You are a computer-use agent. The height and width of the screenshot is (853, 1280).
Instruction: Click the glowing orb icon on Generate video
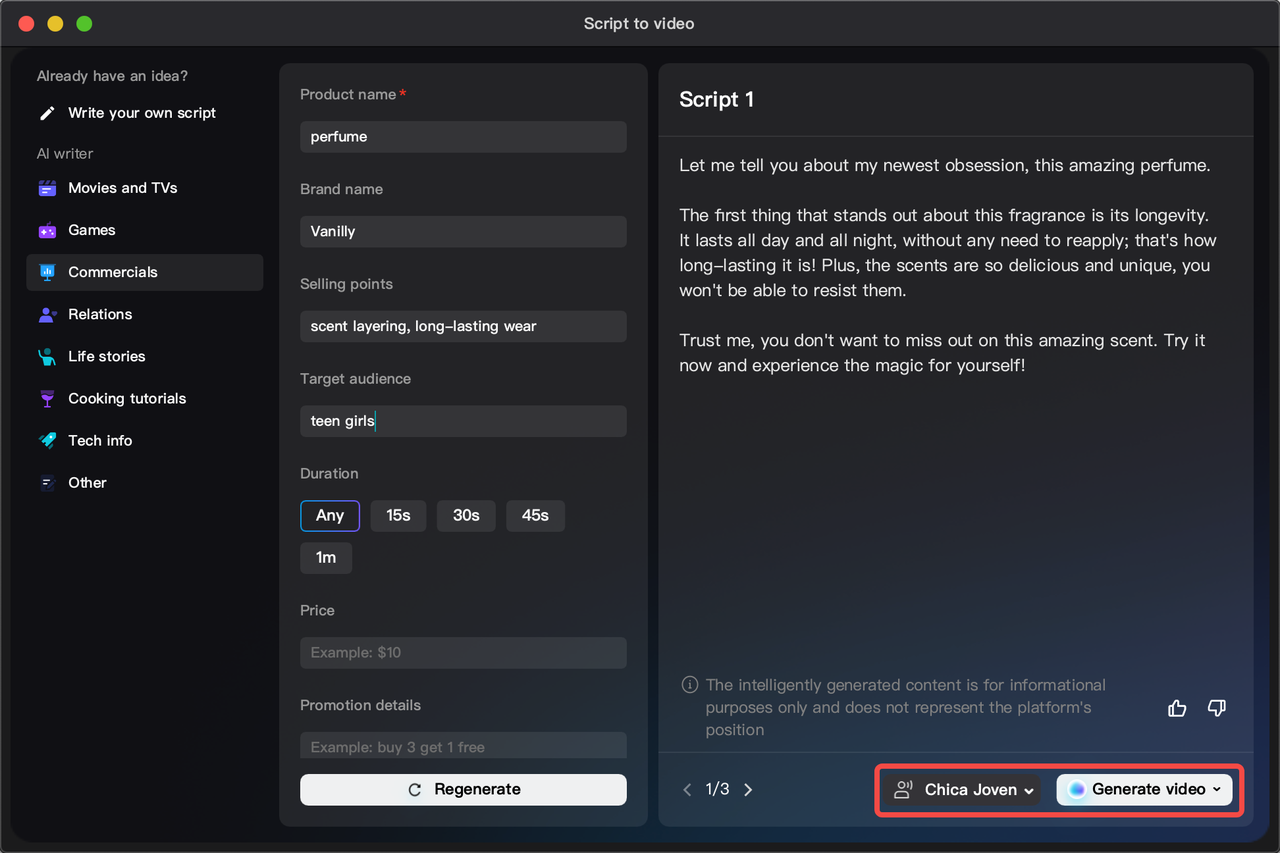(1077, 789)
